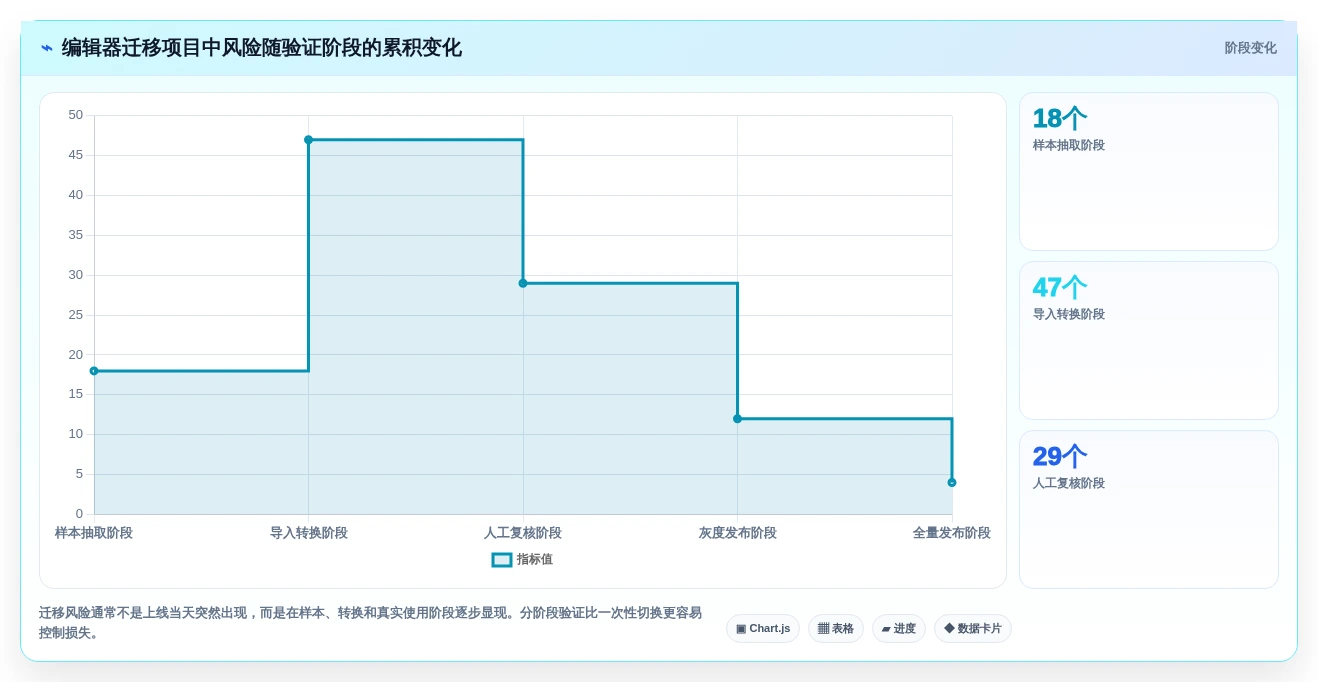
Task: Click the 人工复核阶段 axis label
Action: click(x=523, y=533)
